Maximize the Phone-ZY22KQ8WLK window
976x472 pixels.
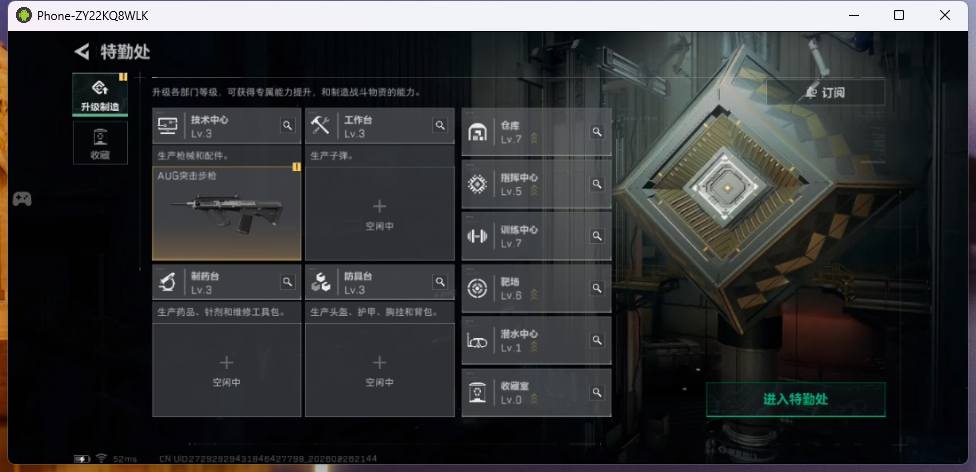click(899, 15)
